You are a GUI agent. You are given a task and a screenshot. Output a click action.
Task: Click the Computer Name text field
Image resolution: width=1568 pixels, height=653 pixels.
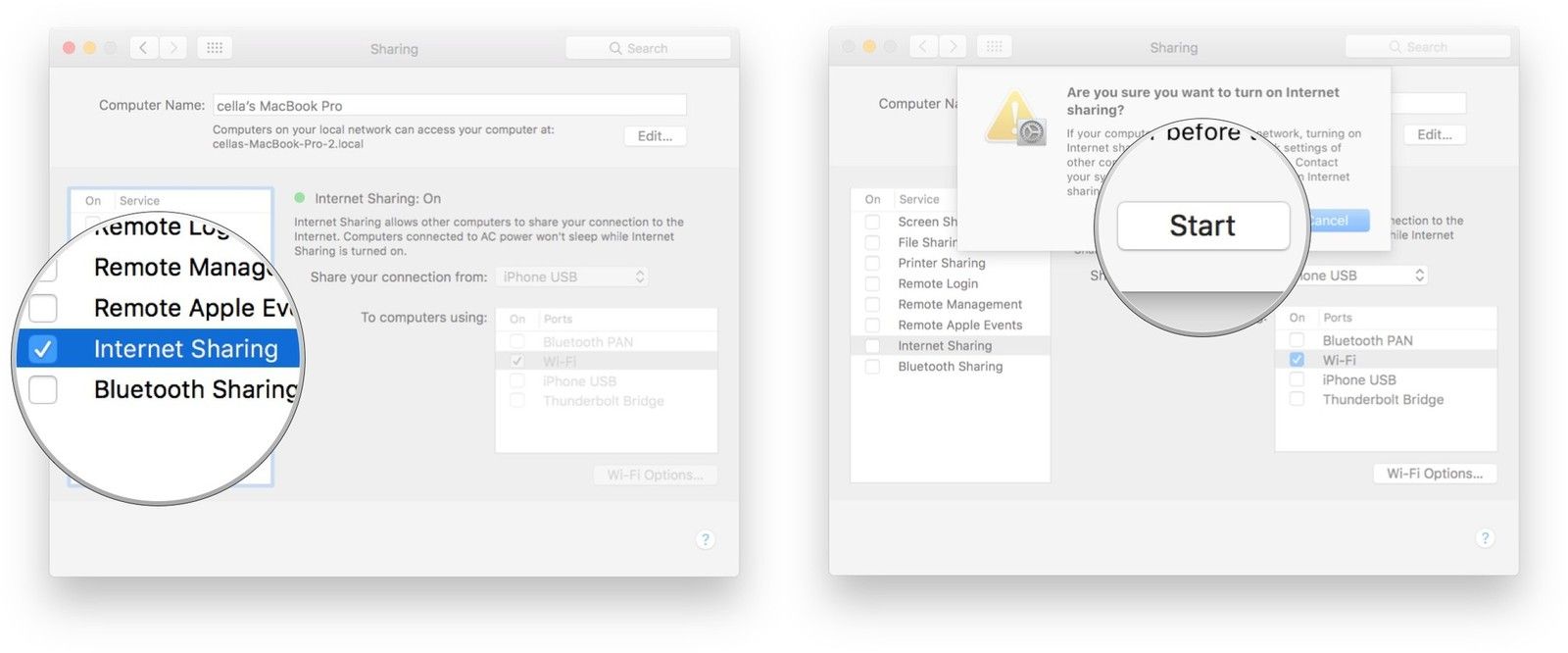tap(450, 105)
